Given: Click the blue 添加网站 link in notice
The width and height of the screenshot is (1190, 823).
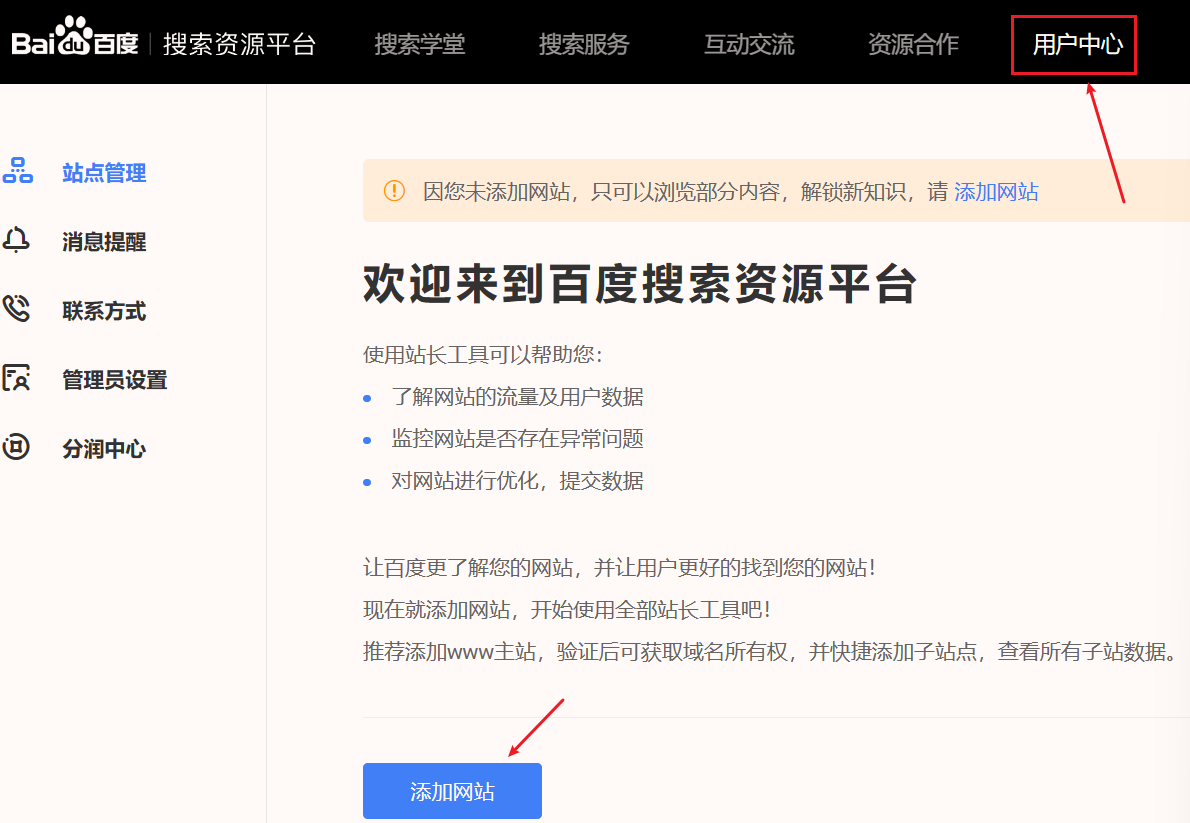Looking at the screenshot, I should click(996, 192).
